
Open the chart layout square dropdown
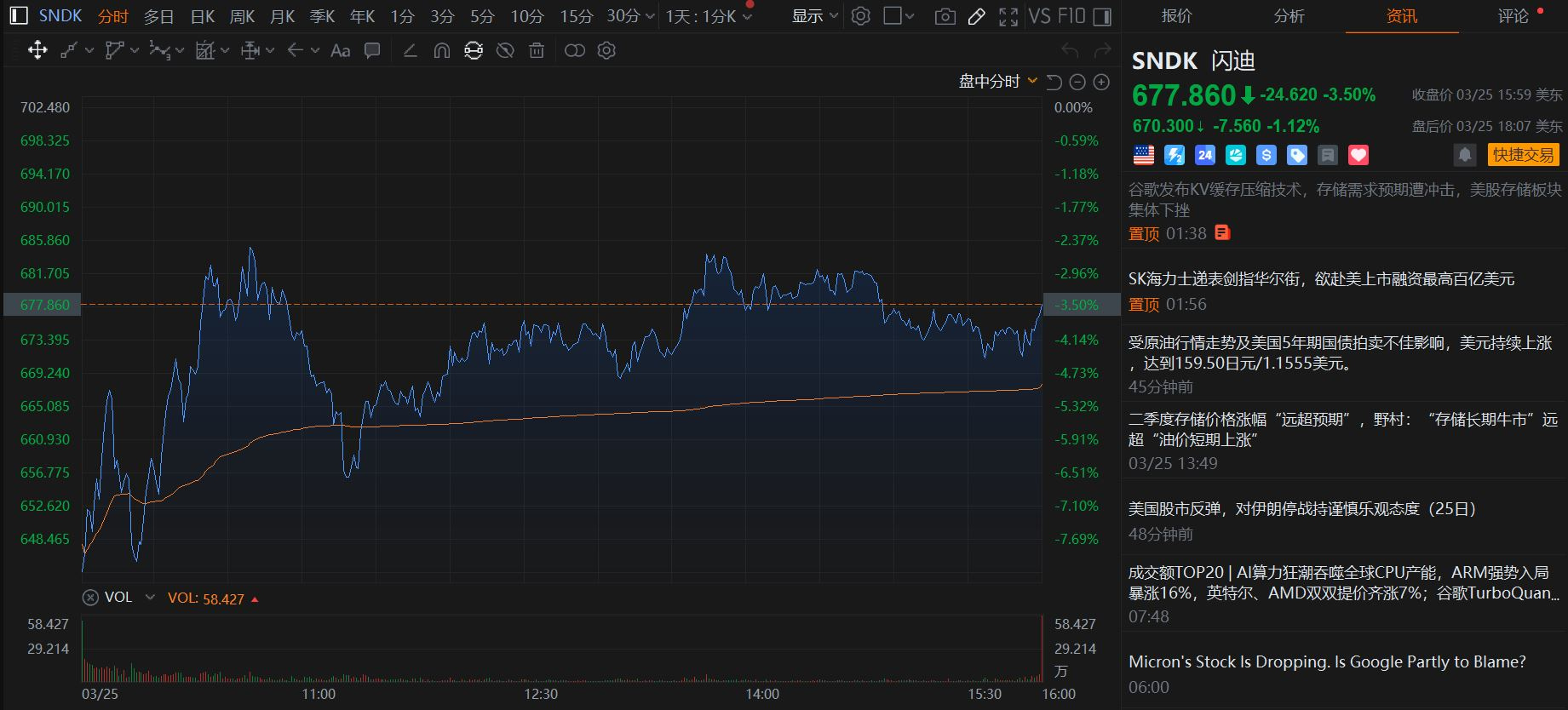pos(899,16)
